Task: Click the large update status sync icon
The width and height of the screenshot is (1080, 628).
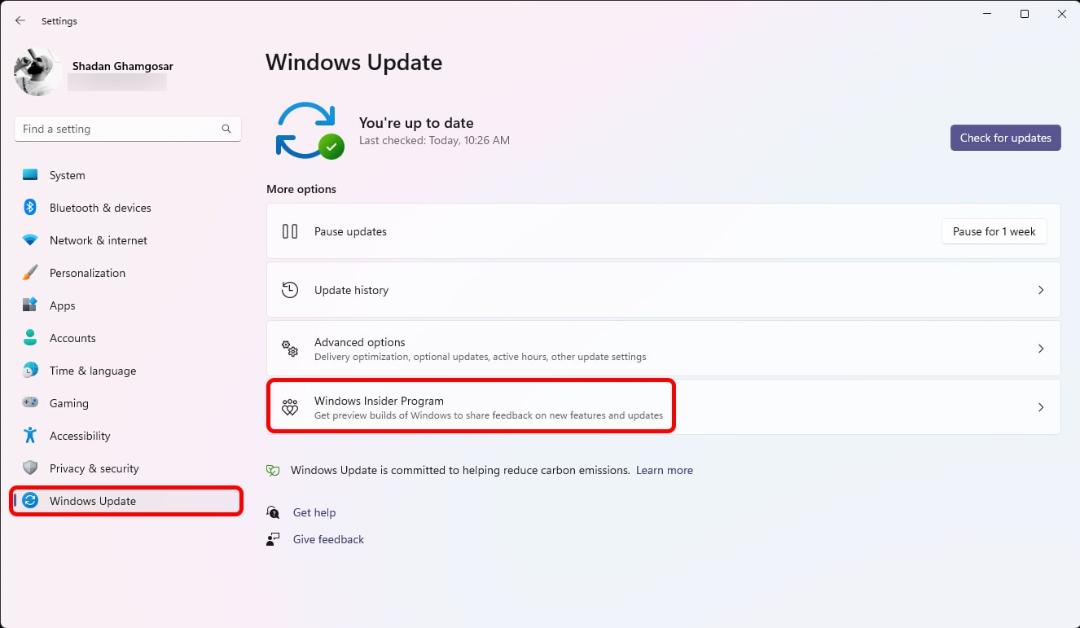Action: (309, 131)
